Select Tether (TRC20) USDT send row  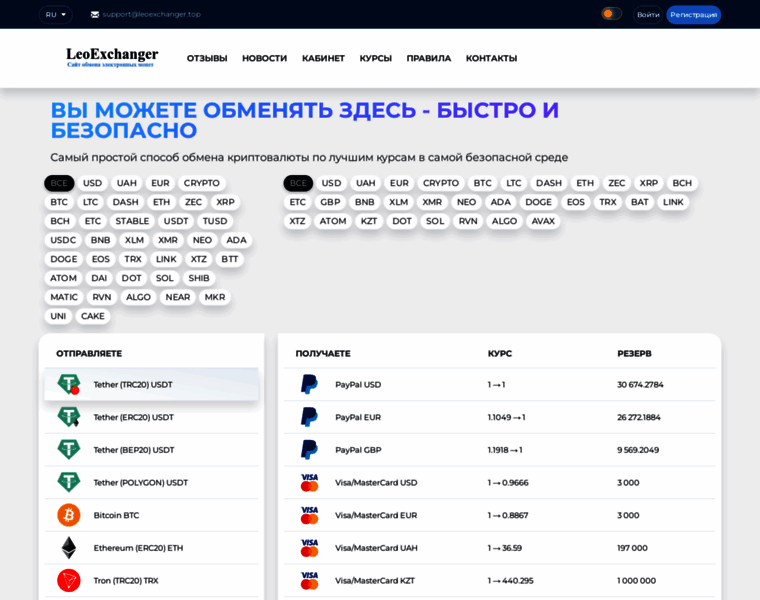(151, 384)
